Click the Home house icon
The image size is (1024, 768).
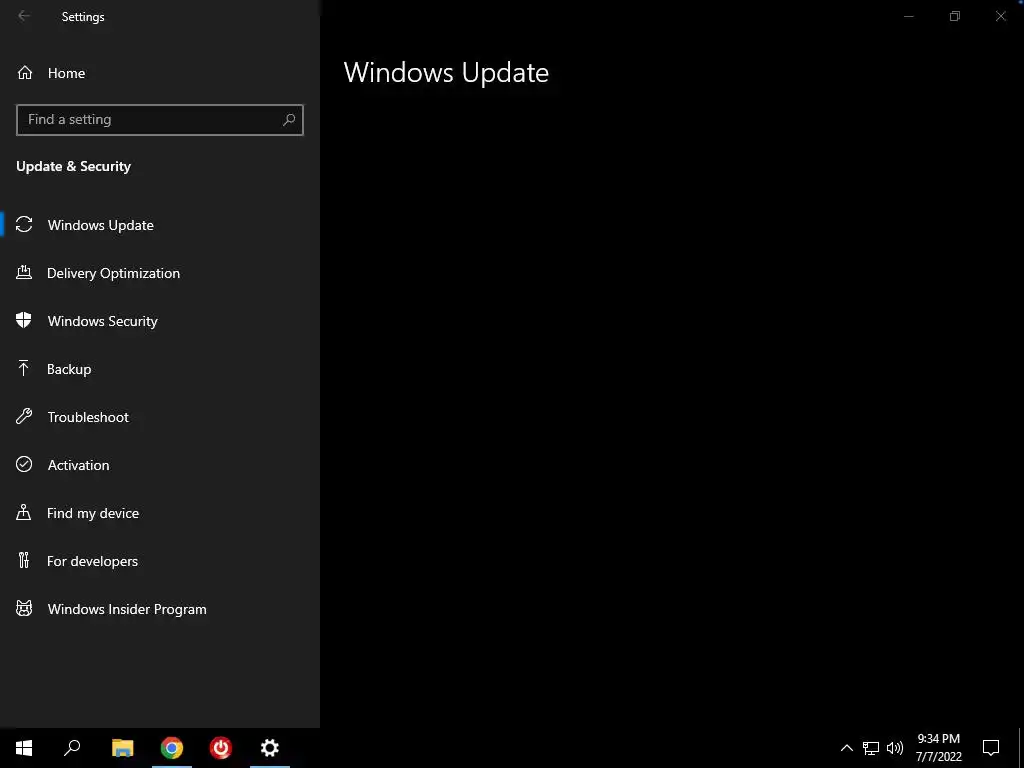25,72
